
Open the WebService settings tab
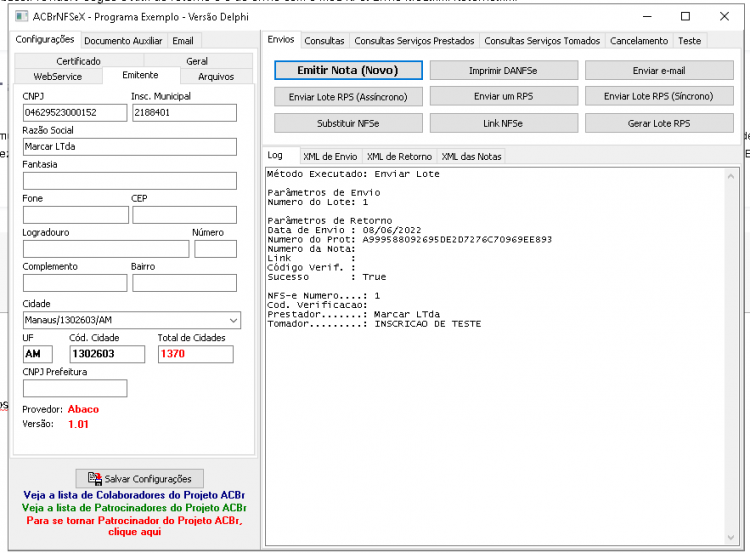(x=58, y=77)
